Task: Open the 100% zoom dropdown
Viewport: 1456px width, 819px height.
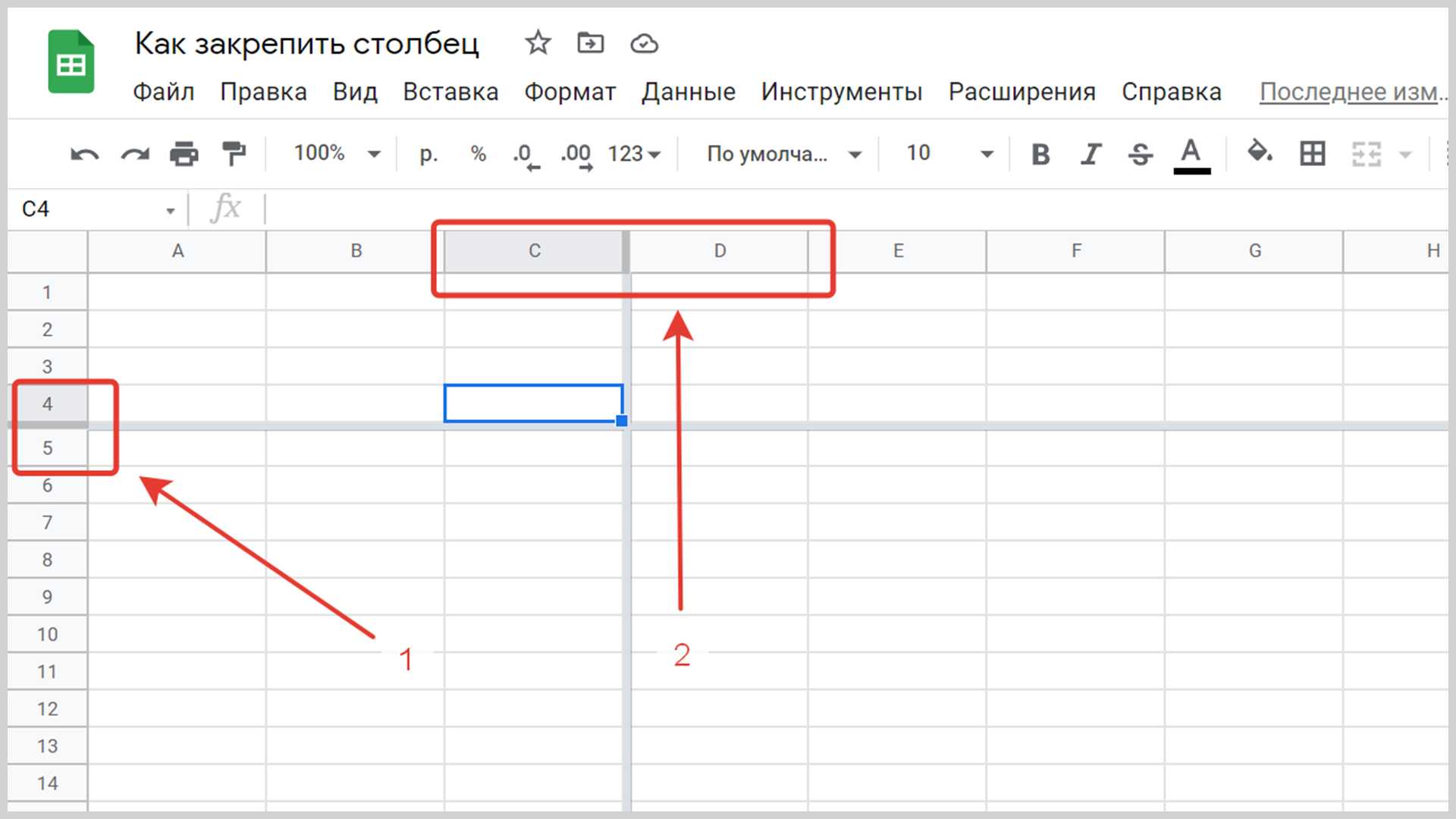Action: [x=337, y=154]
